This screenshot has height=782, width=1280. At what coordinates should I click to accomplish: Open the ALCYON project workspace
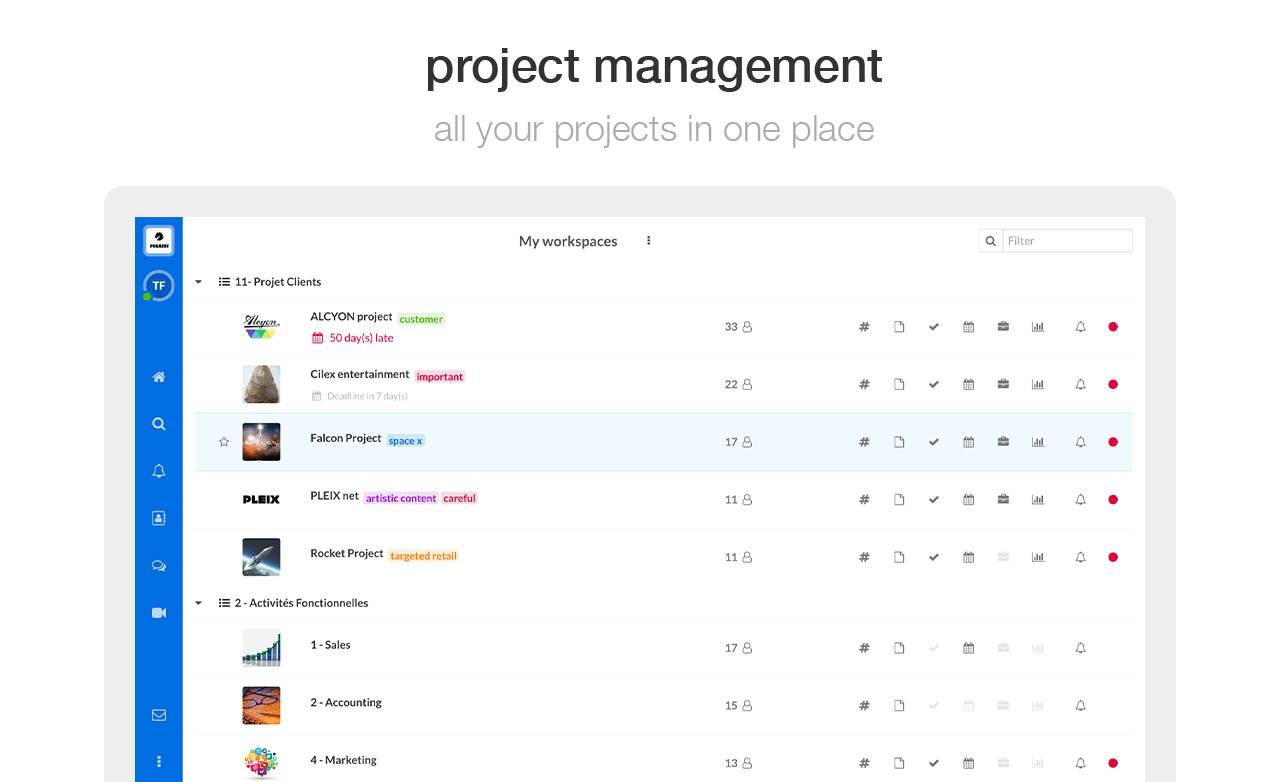(351, 317)
